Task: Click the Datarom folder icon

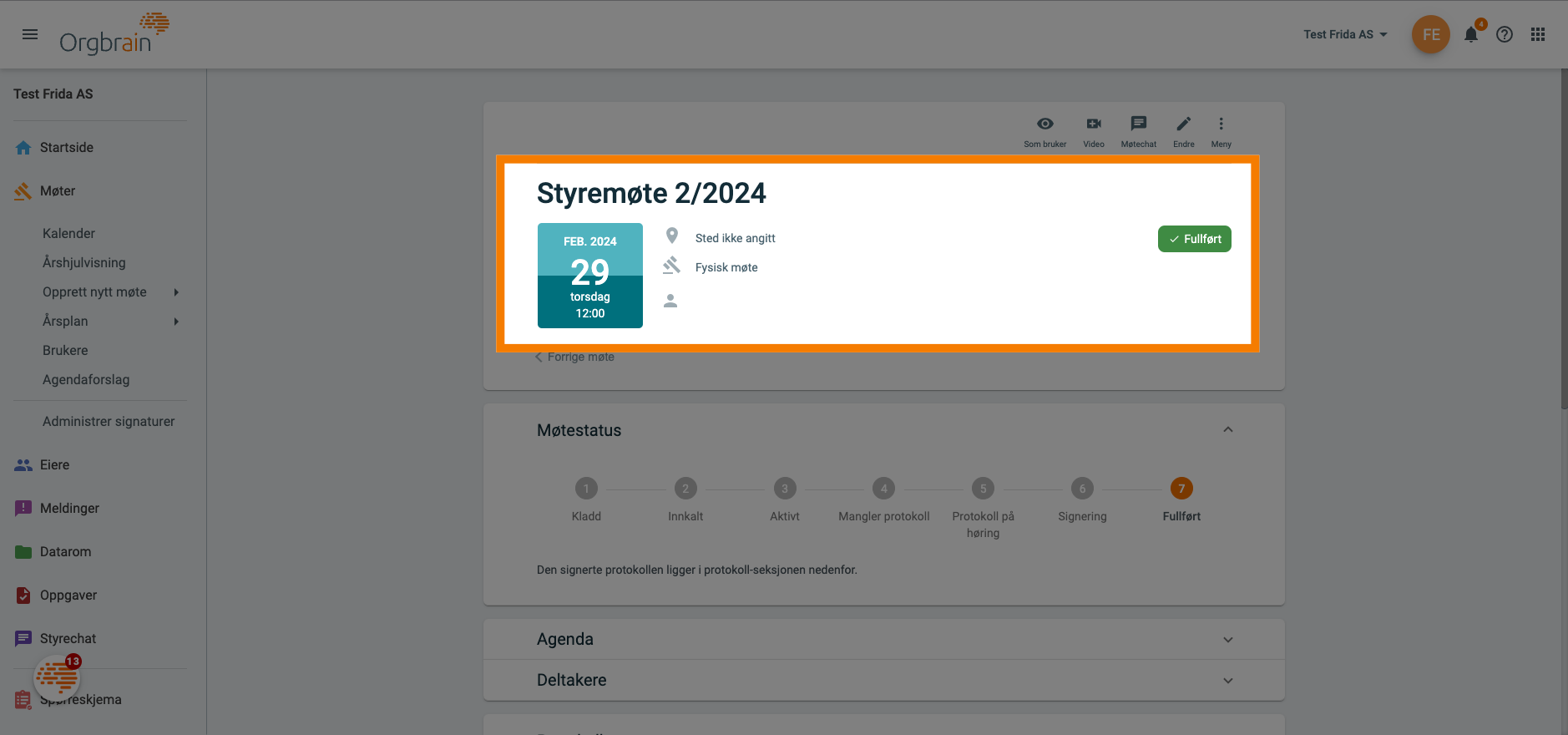Action: click(23, 552)
